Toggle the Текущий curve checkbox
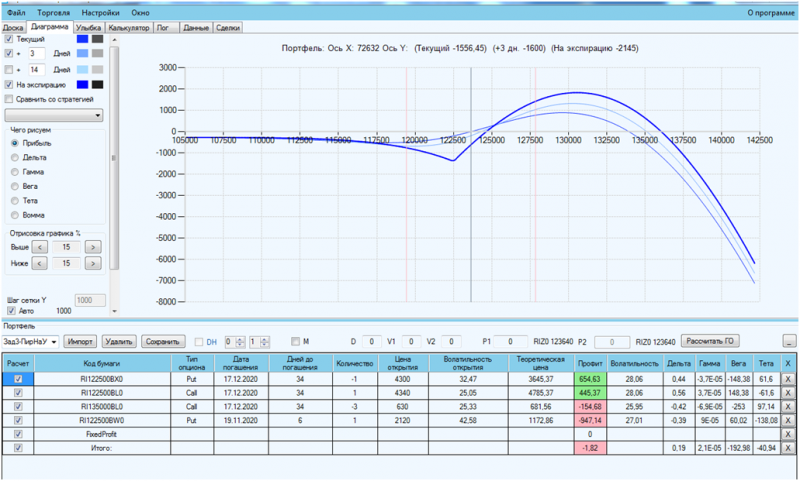The width and height of the screenshot is (800, 481). (x=9, y=39)
